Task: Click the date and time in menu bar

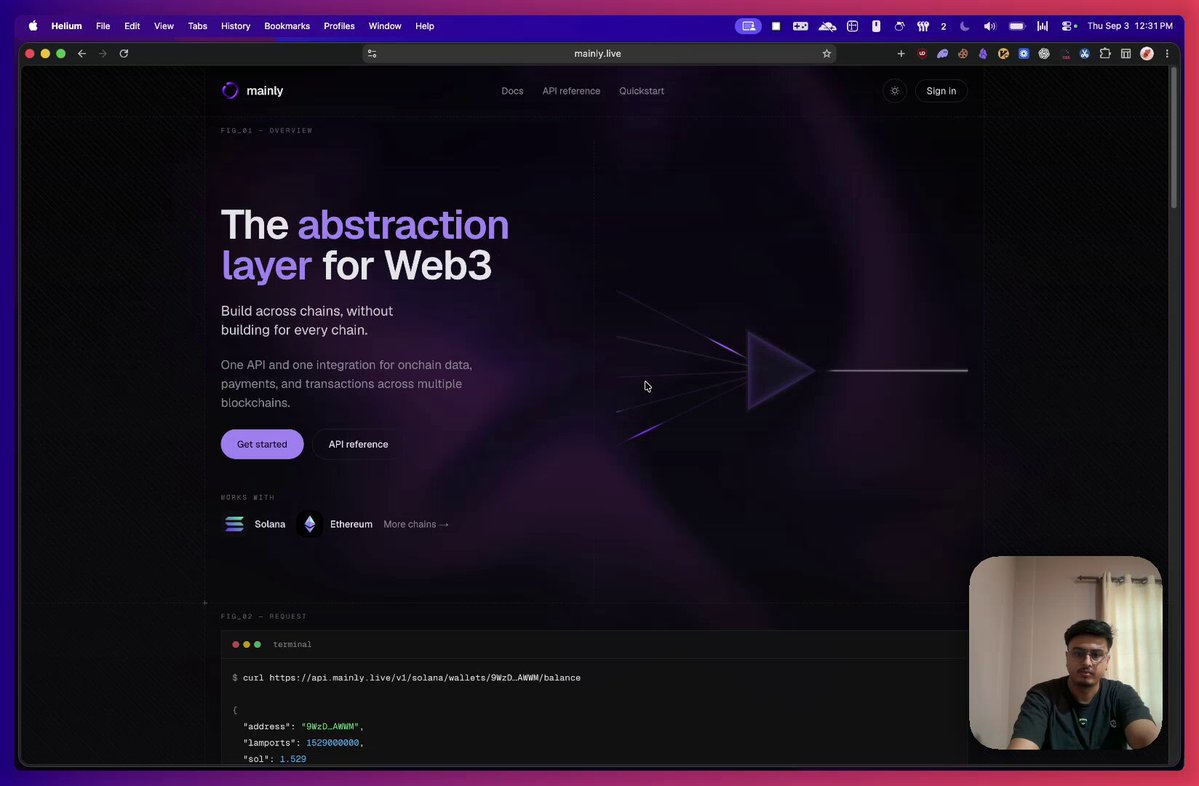Action: pos(1129,26)
